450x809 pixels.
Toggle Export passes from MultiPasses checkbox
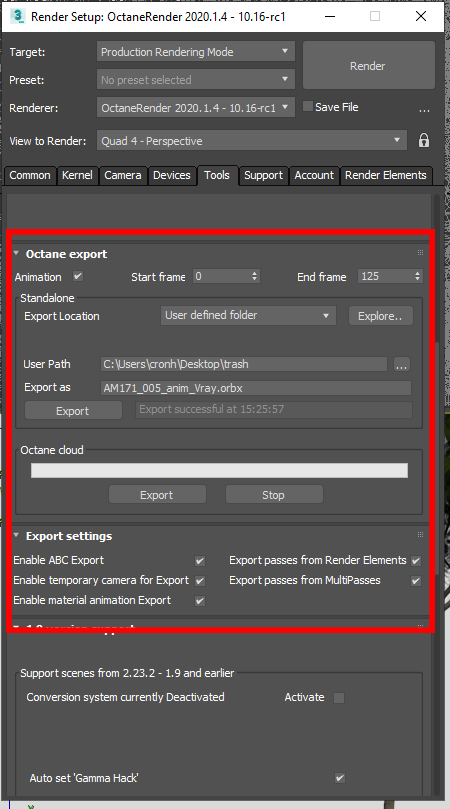pyautogui.click(x=415, y=581)
